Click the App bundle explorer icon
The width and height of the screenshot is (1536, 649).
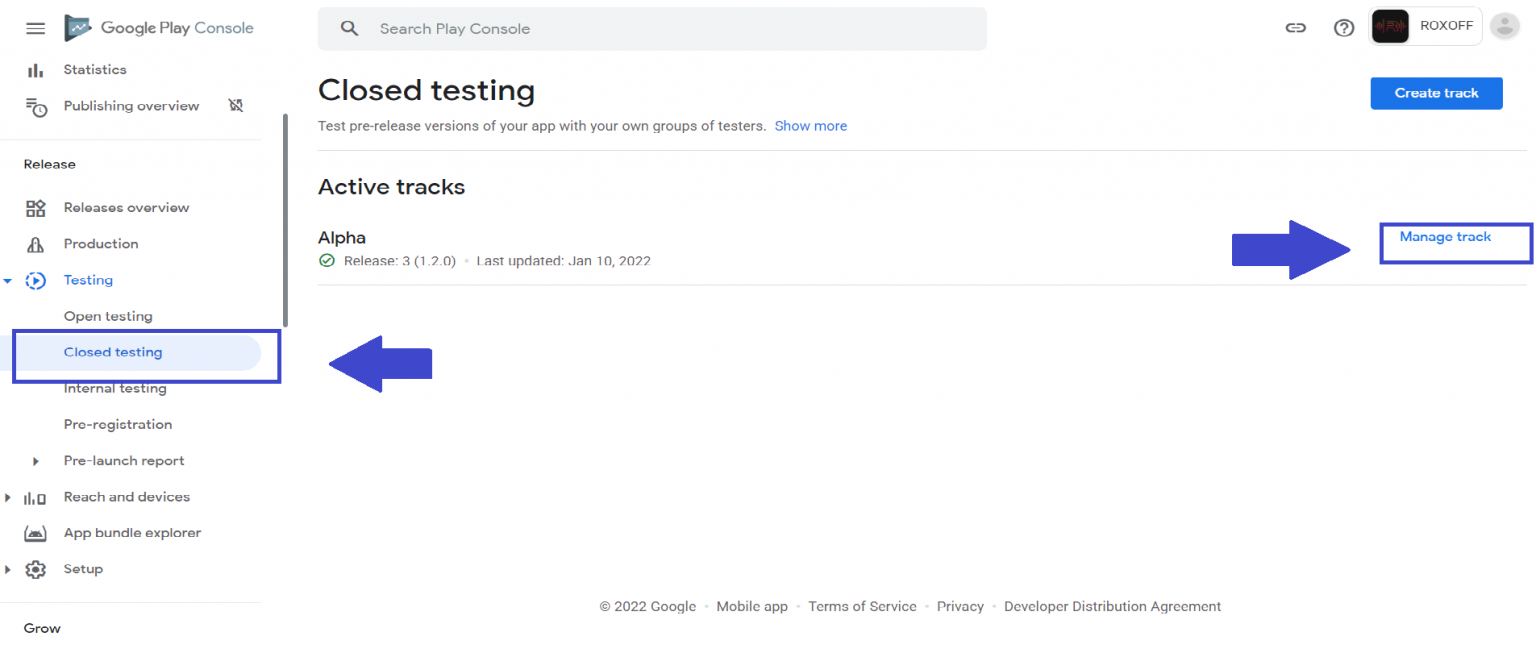(36, 532)
